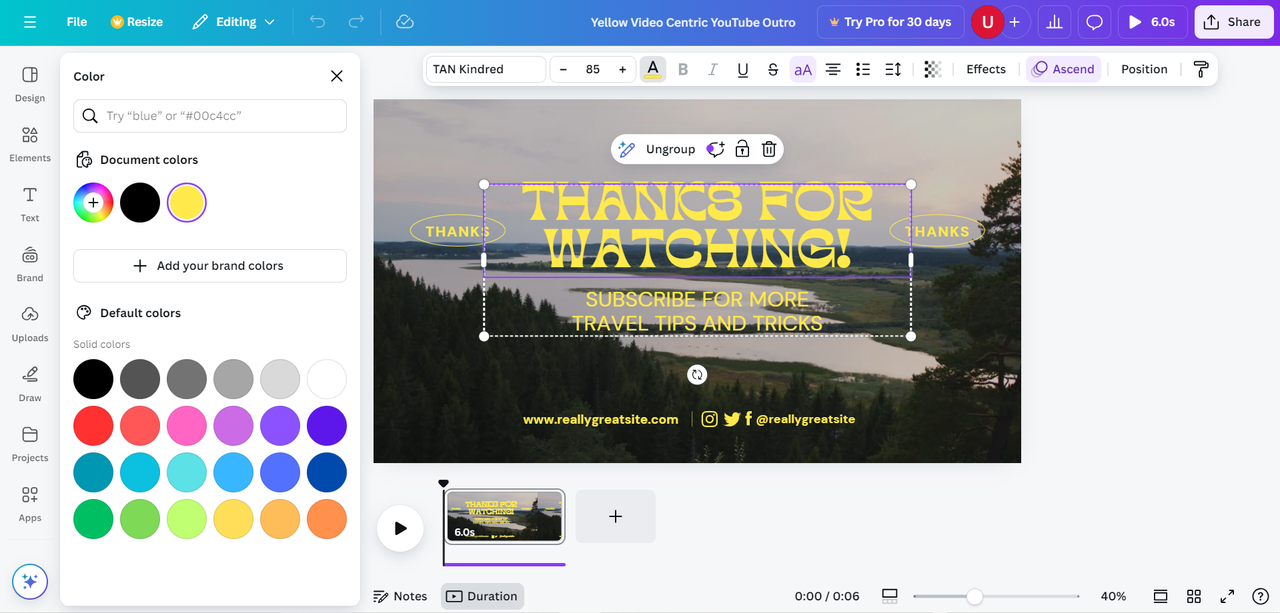Pick the white default color swatch
1280x613 pixels.
click(327, 379)
